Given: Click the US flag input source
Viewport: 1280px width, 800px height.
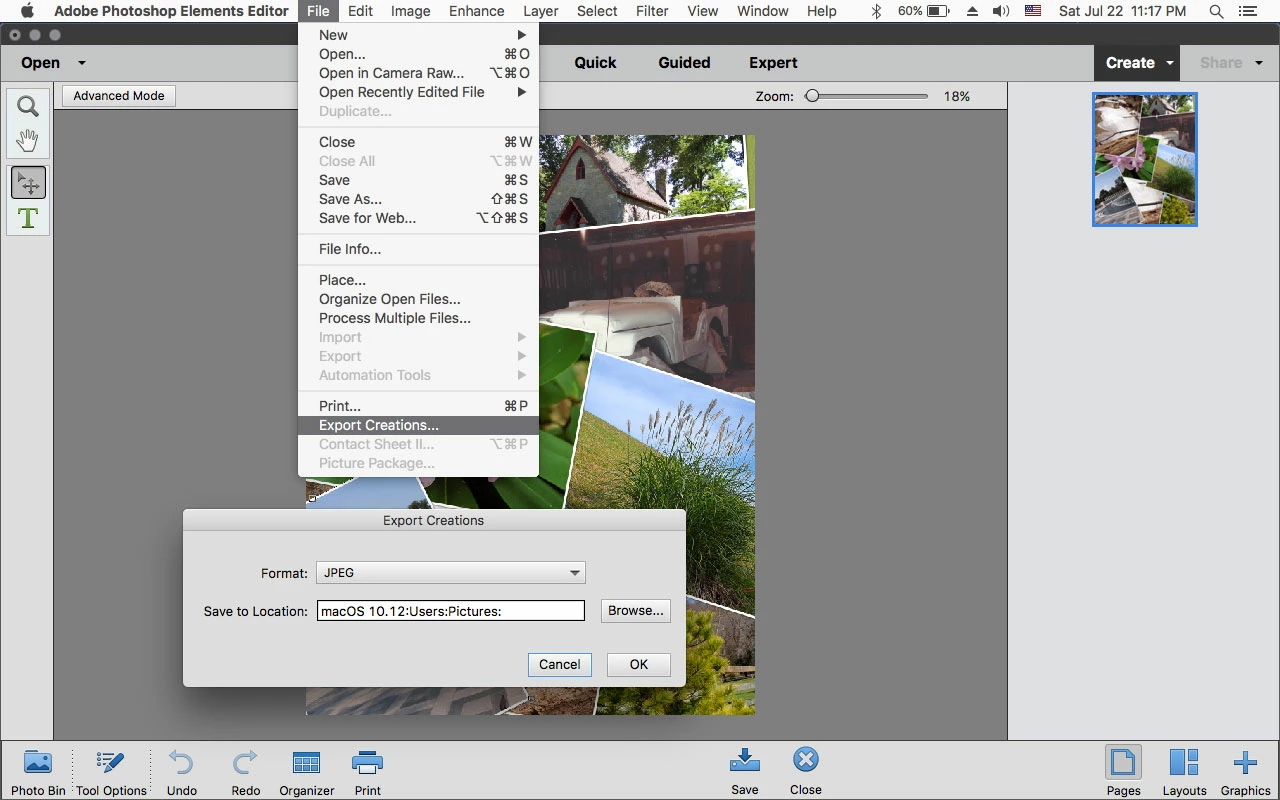Looking at the screenshot, I should tap(1034, 11).
